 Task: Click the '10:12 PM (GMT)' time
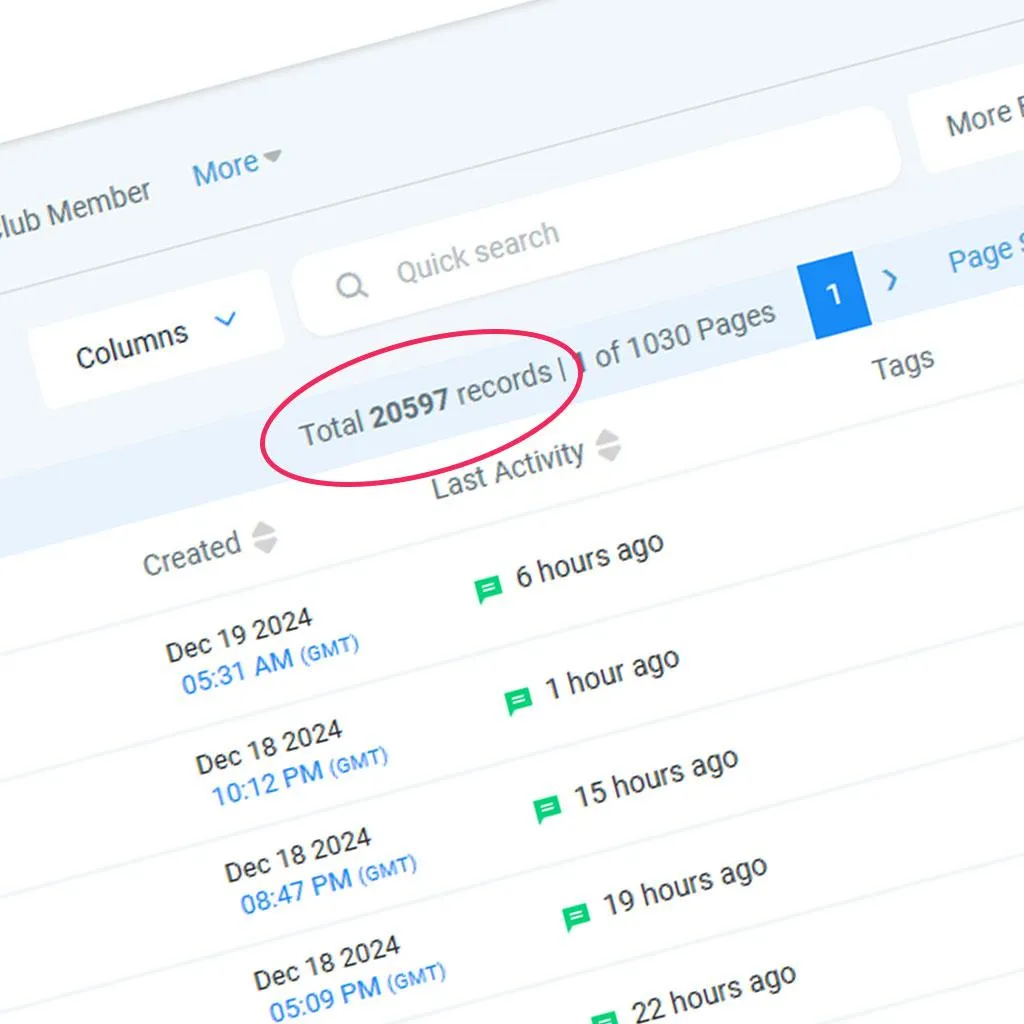tap(300, 776)
